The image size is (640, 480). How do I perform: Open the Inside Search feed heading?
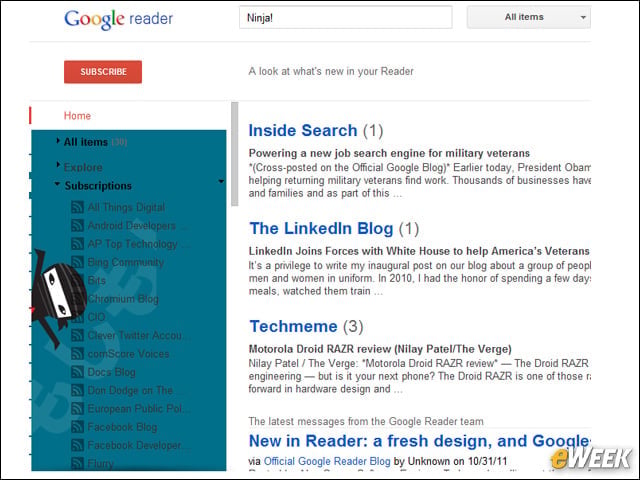pos(303,131)
